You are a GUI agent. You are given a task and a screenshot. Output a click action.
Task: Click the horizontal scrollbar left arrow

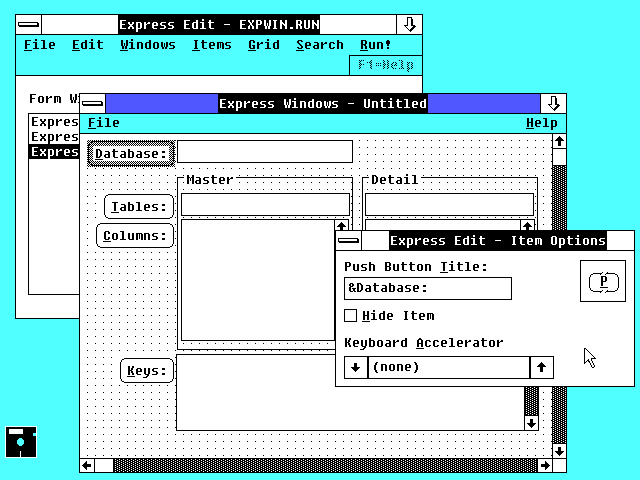[x=87, y=465]
